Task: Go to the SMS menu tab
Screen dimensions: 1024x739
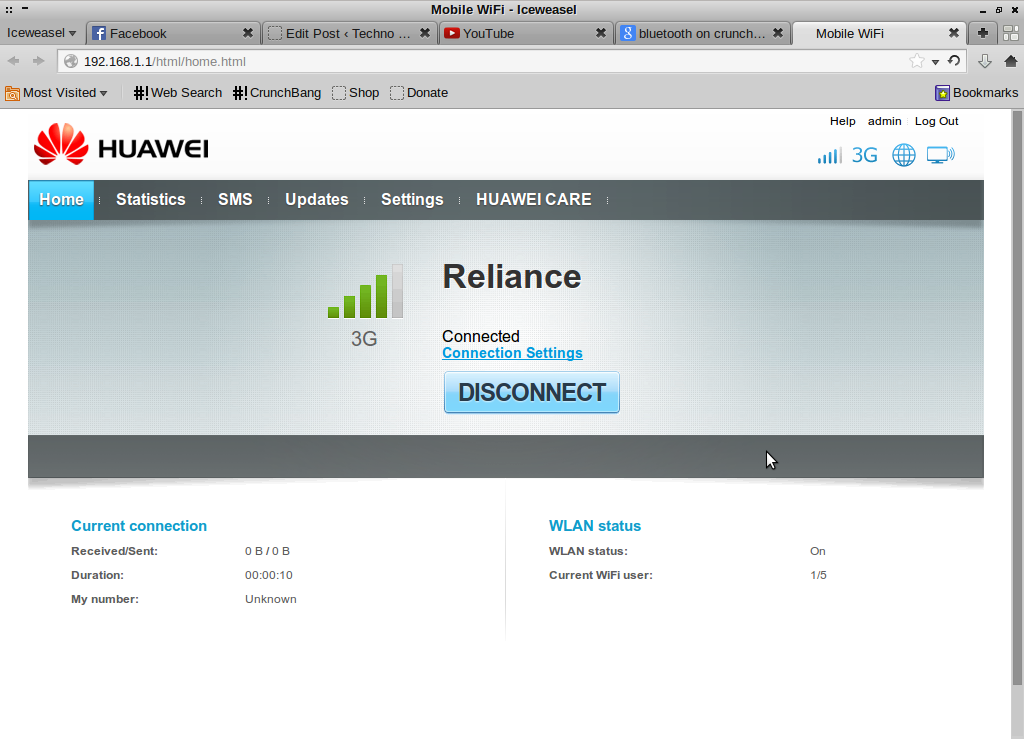Action: coord(235,200)
